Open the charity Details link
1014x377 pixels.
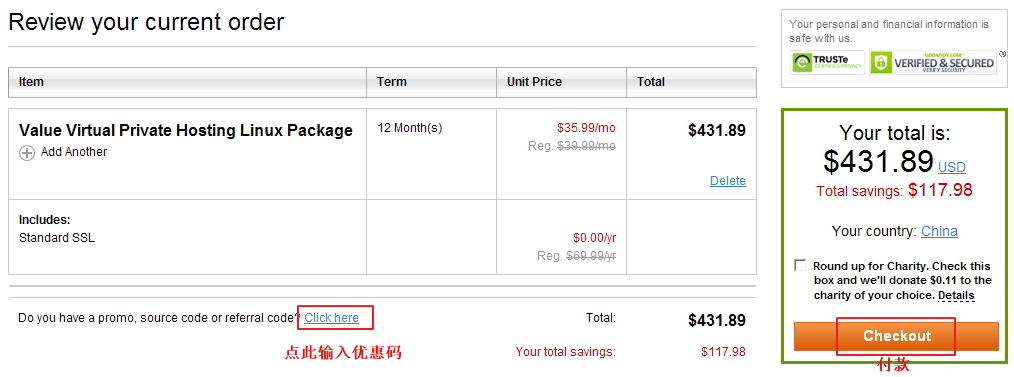coord(956,296)
